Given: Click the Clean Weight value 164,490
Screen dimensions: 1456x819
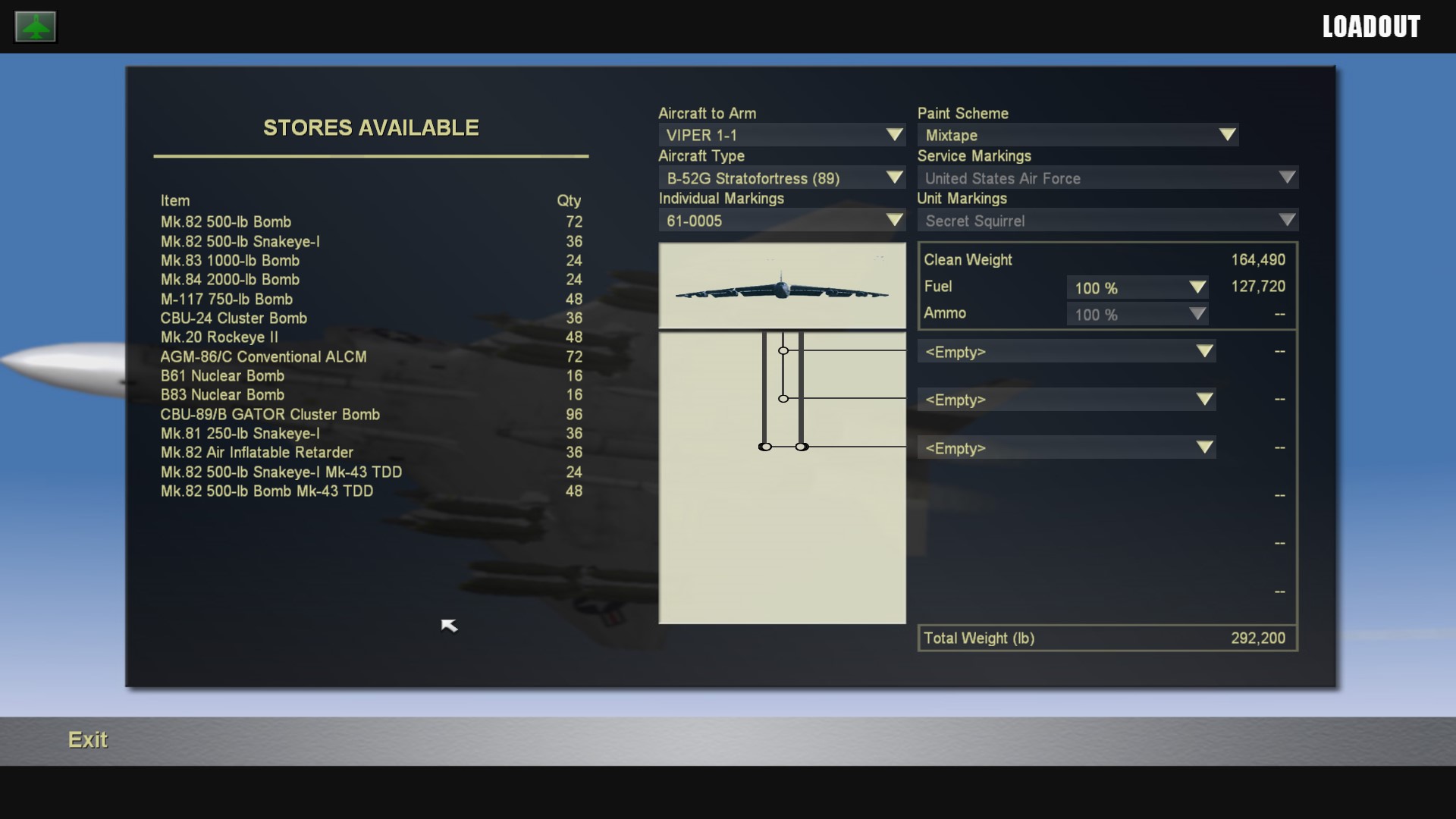Looking at the screenshot, I should (x=1258, y=260).
